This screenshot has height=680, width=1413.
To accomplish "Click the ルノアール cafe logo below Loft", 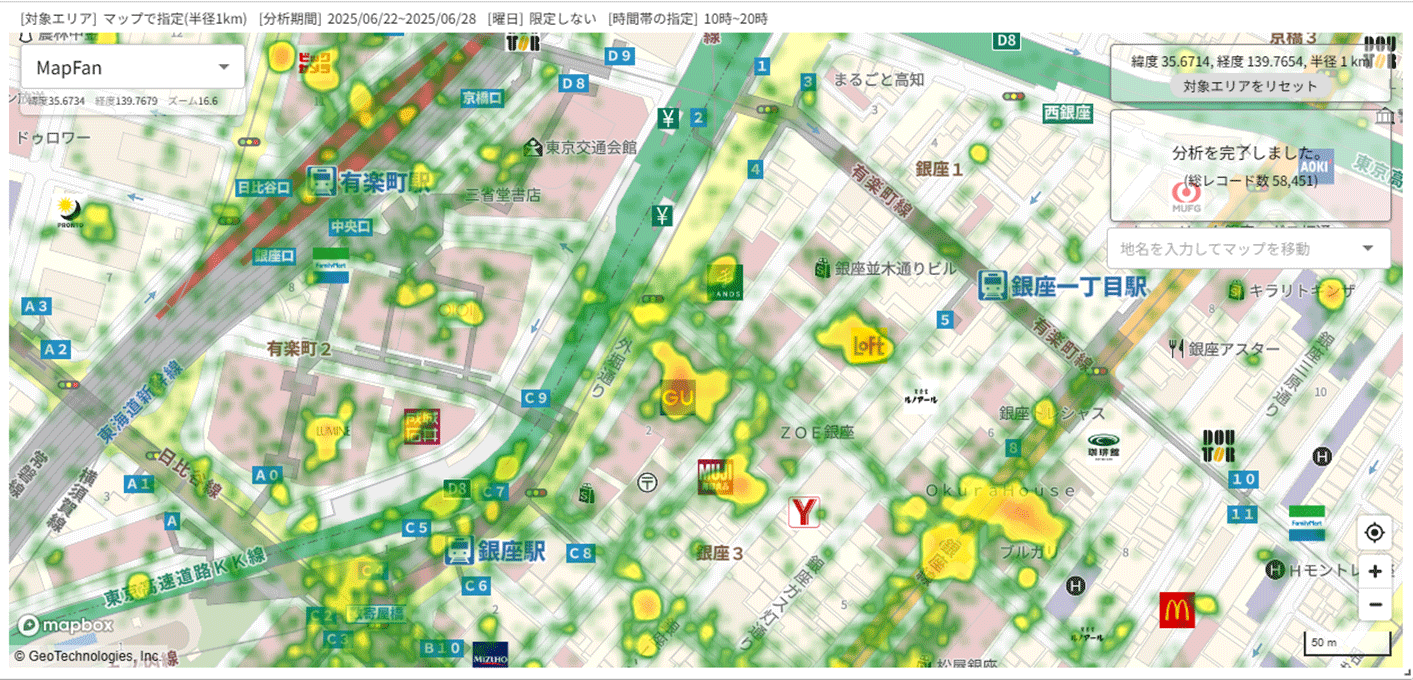I will [x=920, y=394].
